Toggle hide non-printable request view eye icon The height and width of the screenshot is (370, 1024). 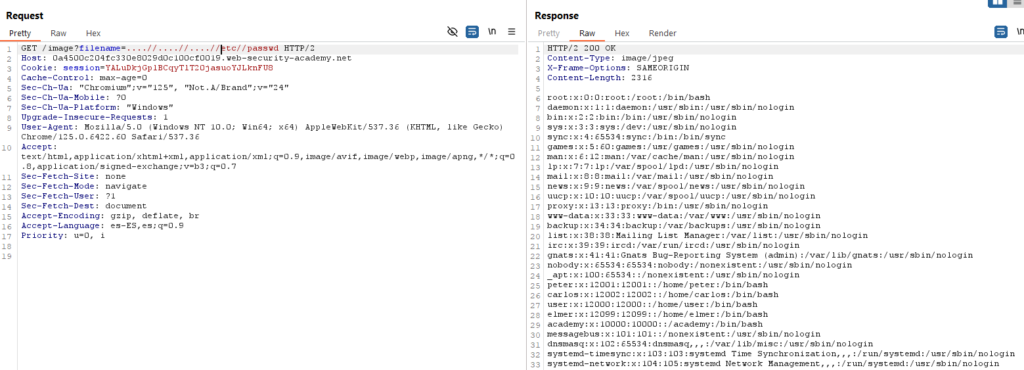pos(452,32)
